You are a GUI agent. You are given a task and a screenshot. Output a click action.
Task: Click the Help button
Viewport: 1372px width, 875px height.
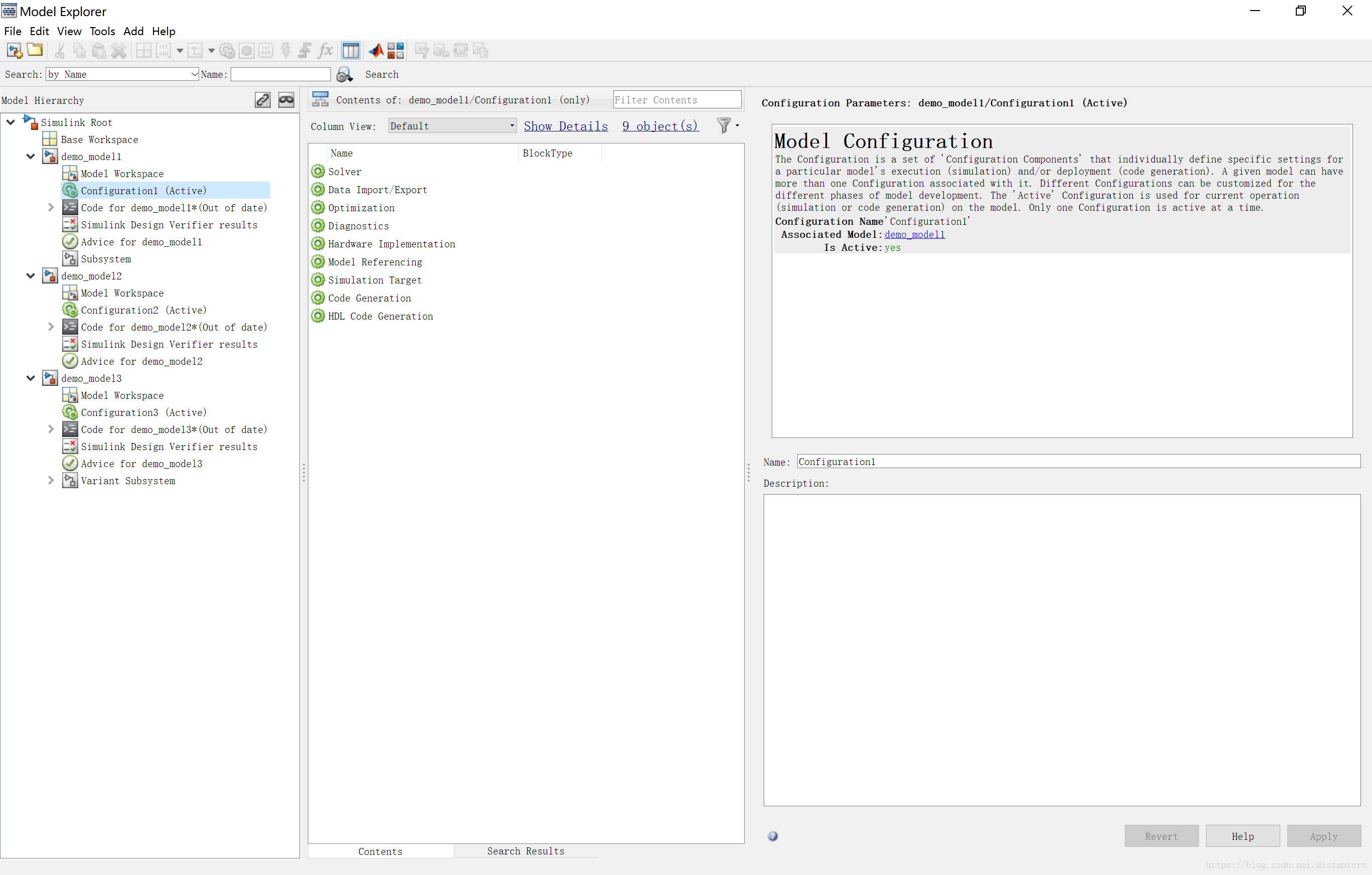pyautogui.click(x=1242, y=836)
